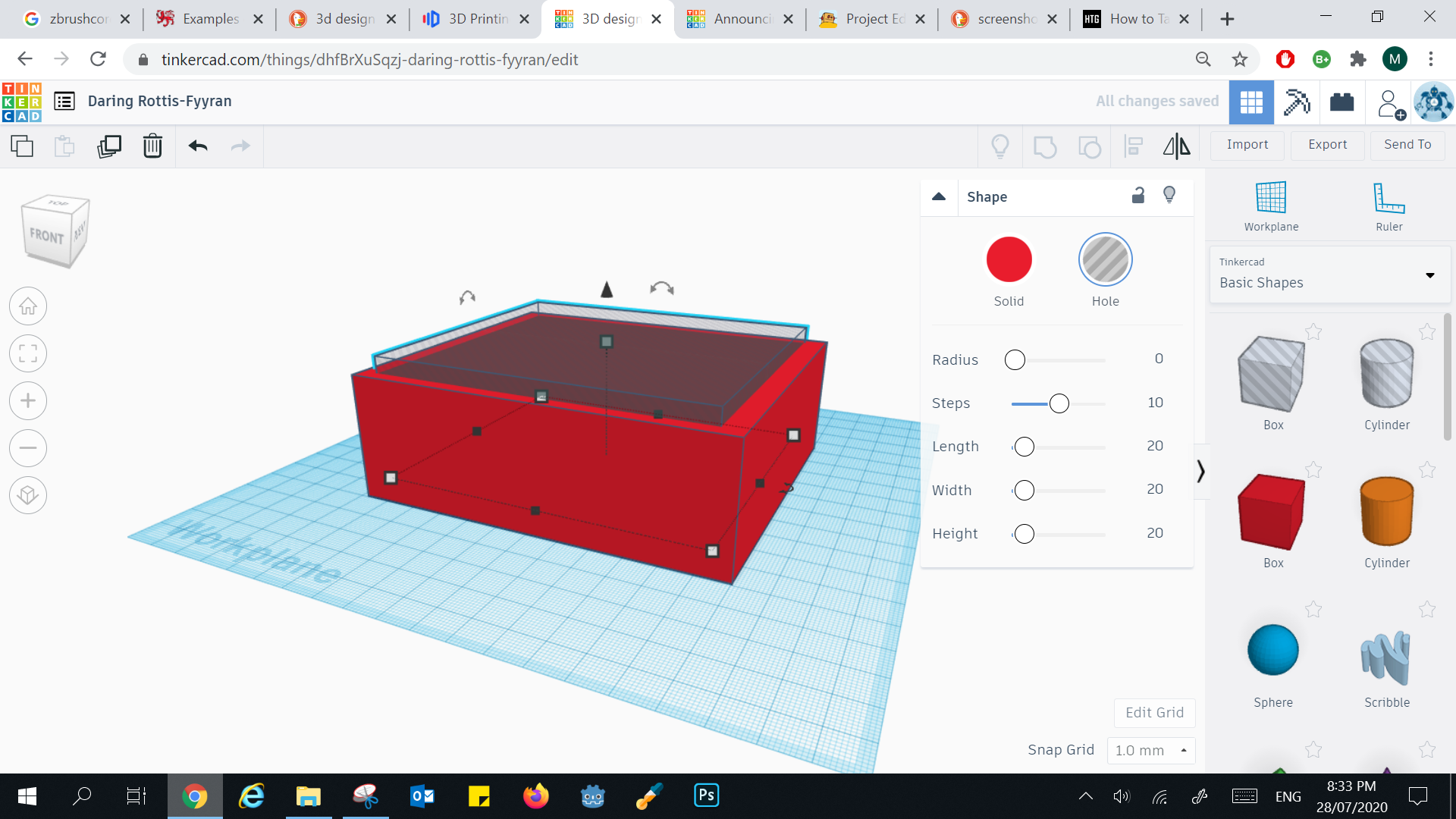Click the Ungroup icon
Viewport: 1456px width, 819px height.
tap(1090, 146)
